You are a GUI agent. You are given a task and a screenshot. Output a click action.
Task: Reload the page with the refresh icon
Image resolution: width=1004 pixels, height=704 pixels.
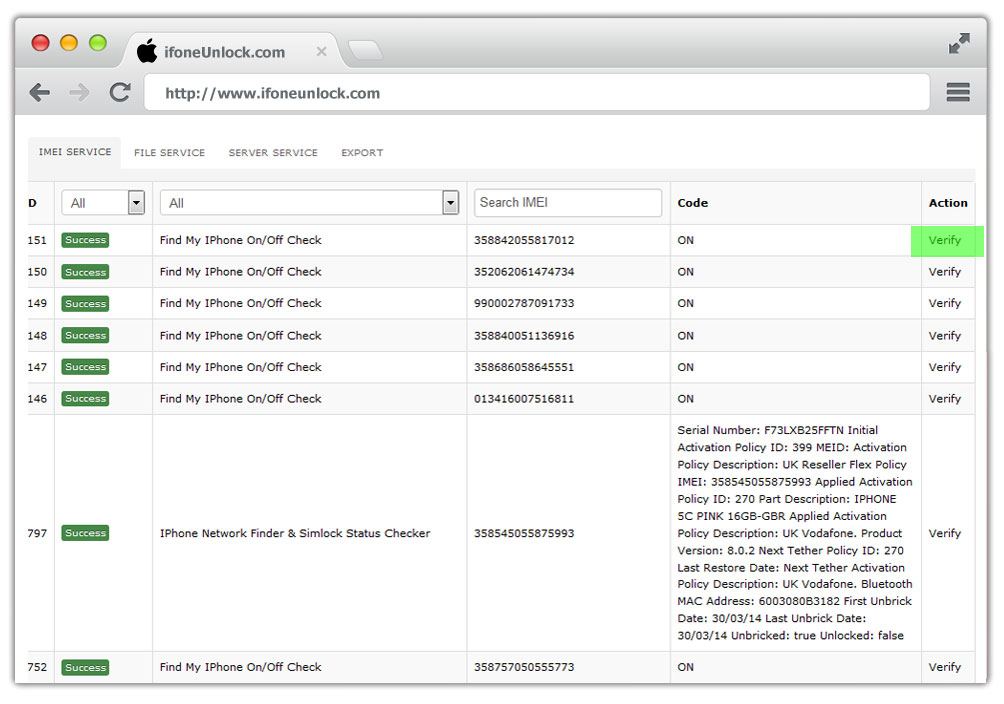coord(120,92)
